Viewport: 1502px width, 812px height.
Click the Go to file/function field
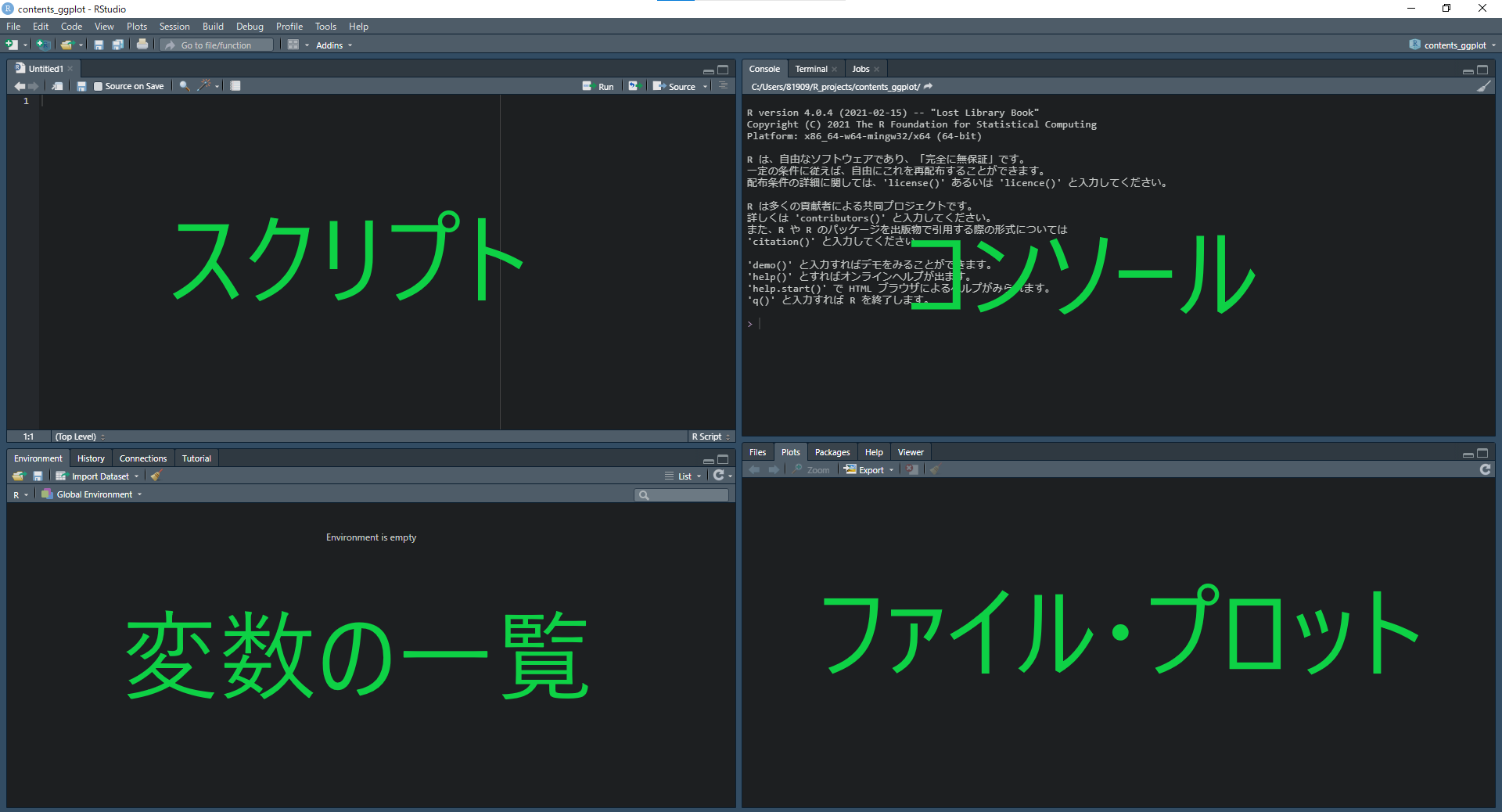pyautogui.click(x=217, y=45)
